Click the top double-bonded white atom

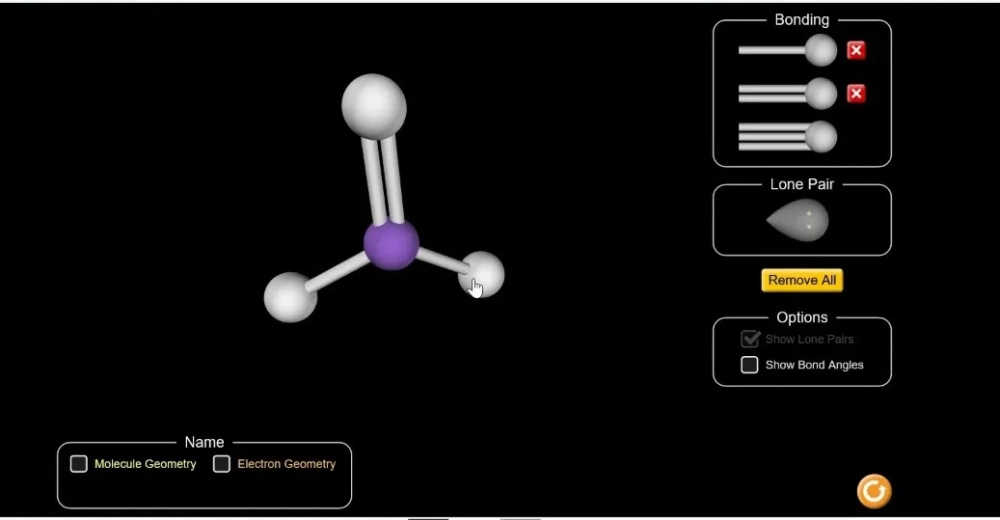click(374, 105)
